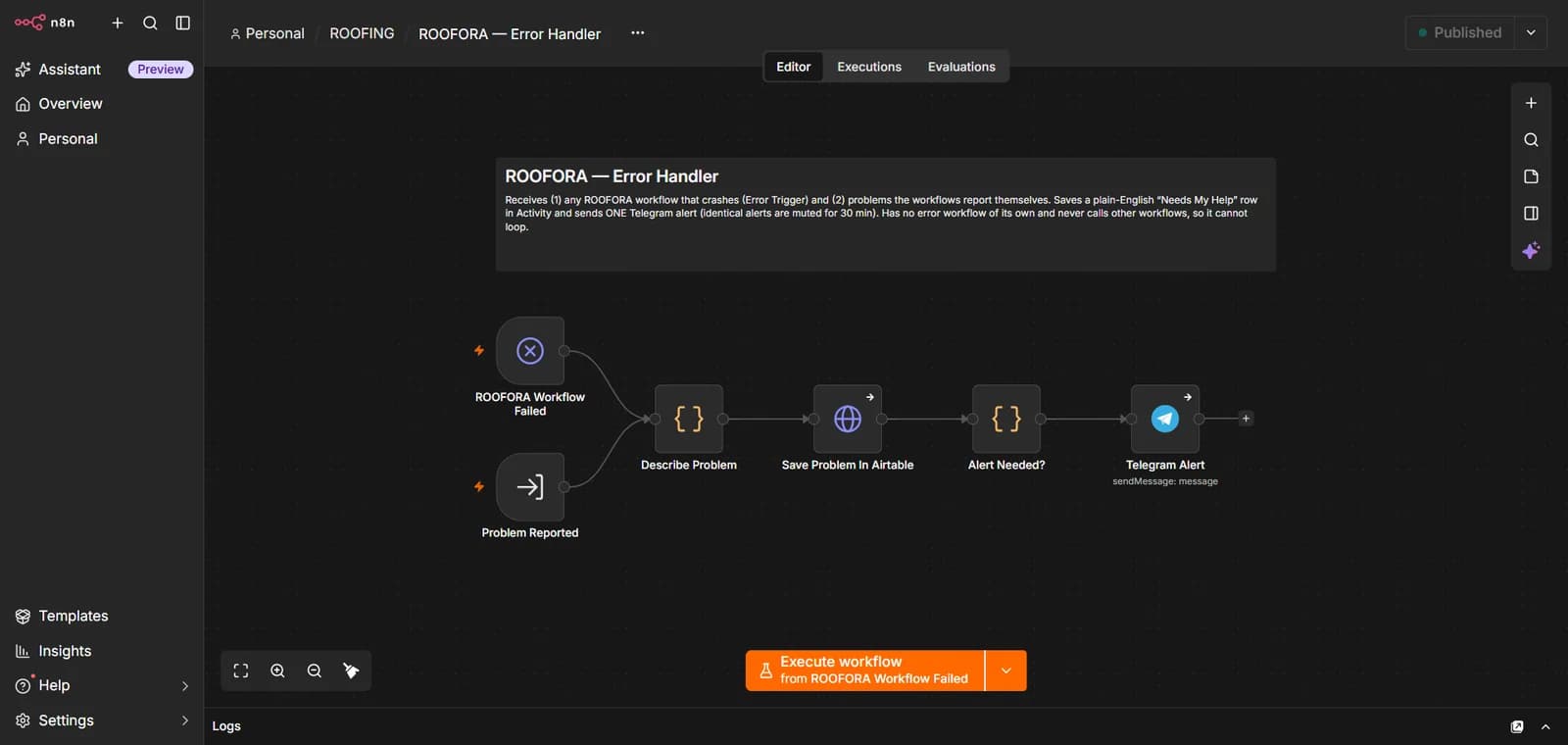Tidy up the workflow nodes
The image size is (1568, 745).
point(351,671)
